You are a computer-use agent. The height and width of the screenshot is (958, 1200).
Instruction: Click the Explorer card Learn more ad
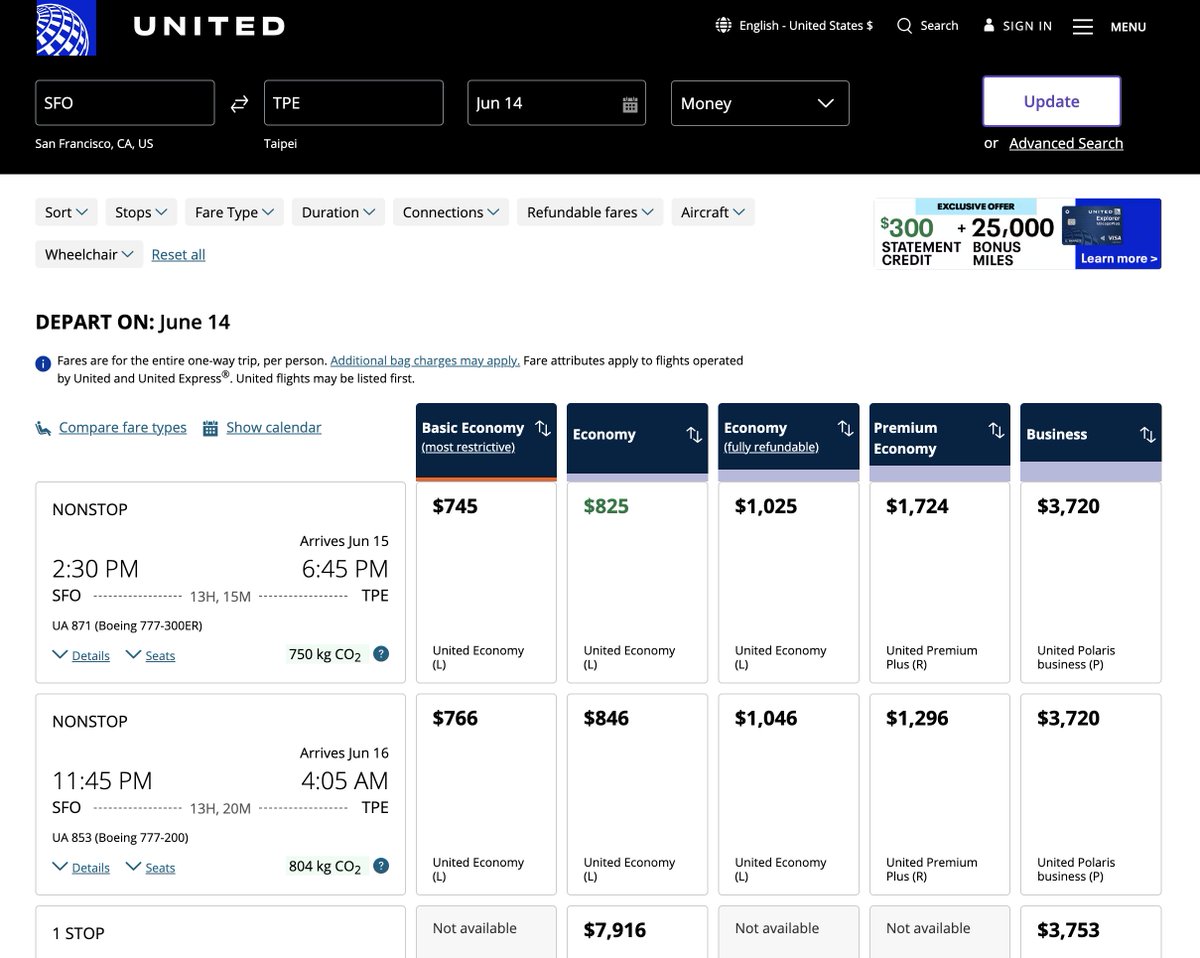[x=1017, y=233]
